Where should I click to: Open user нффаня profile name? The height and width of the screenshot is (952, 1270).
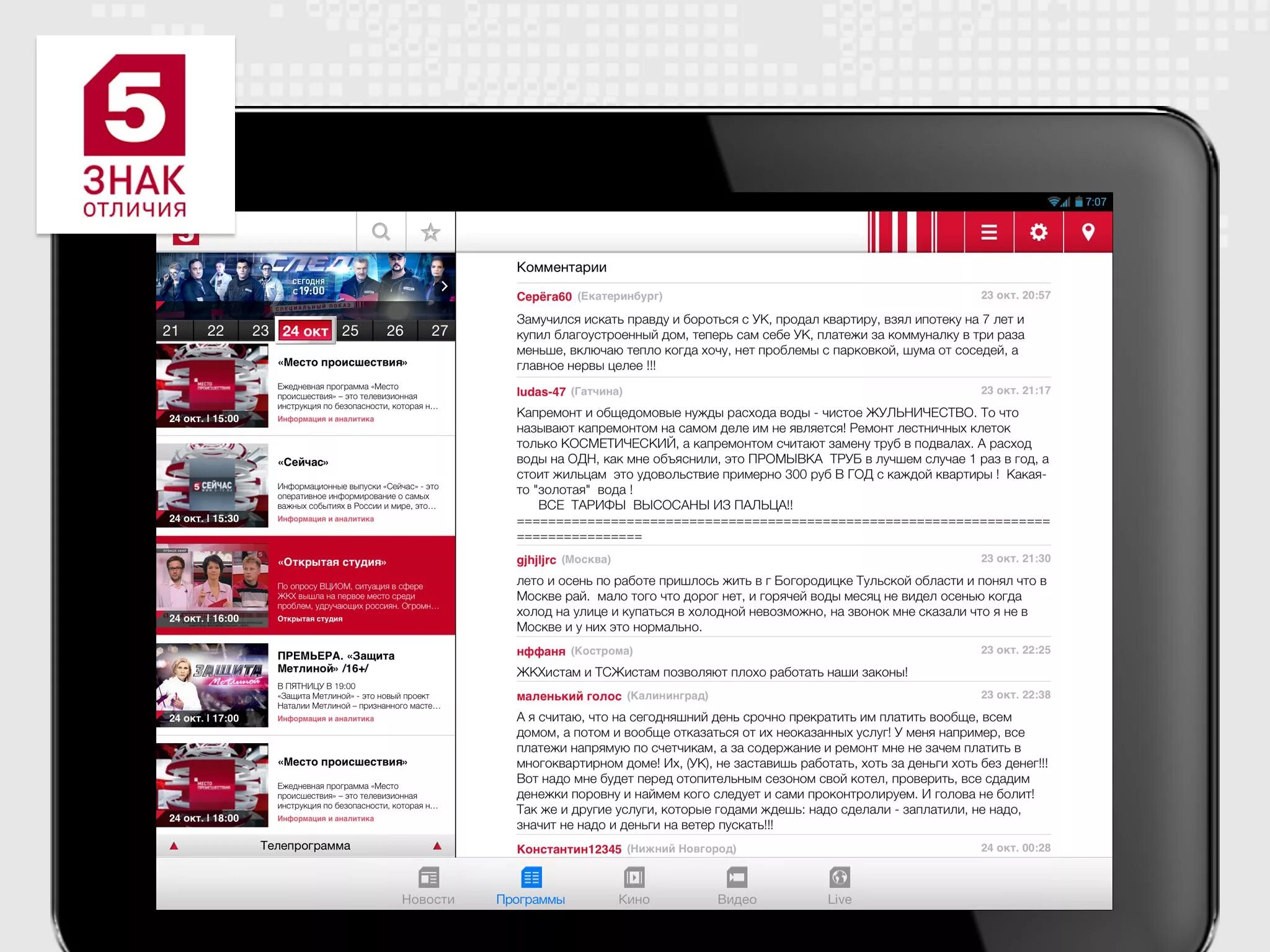pos(541,651)
